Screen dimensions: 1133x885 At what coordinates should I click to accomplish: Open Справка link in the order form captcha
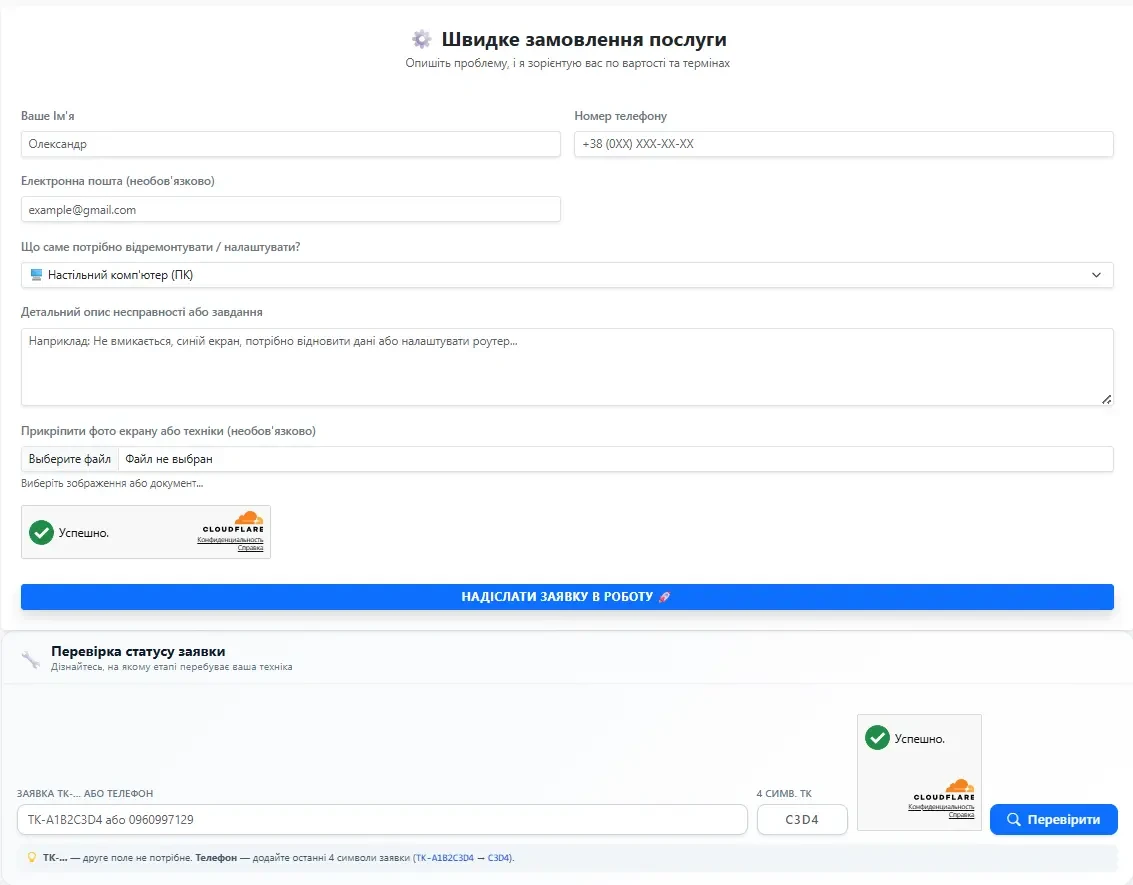click(251, 548)
